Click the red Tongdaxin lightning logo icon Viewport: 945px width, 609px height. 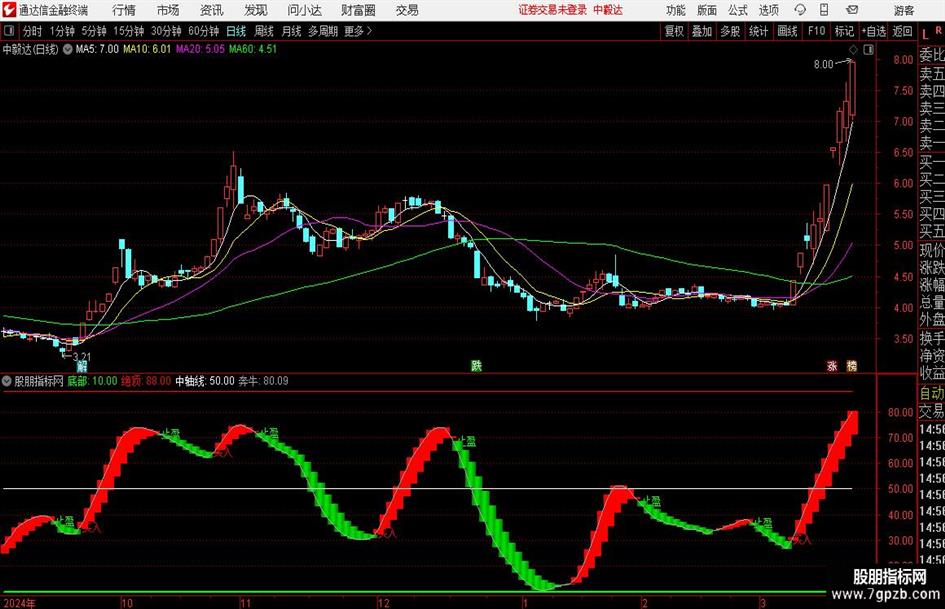pos(9,10)
